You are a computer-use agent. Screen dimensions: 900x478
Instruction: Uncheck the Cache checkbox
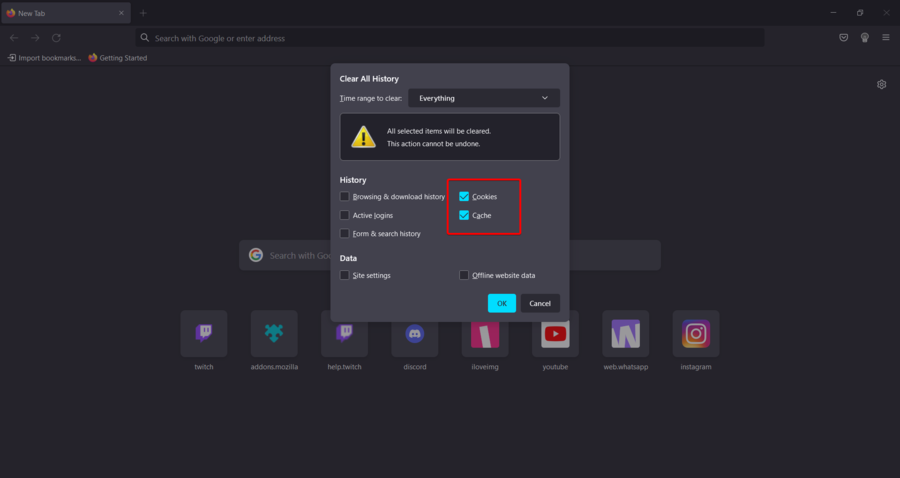(464, 216)
